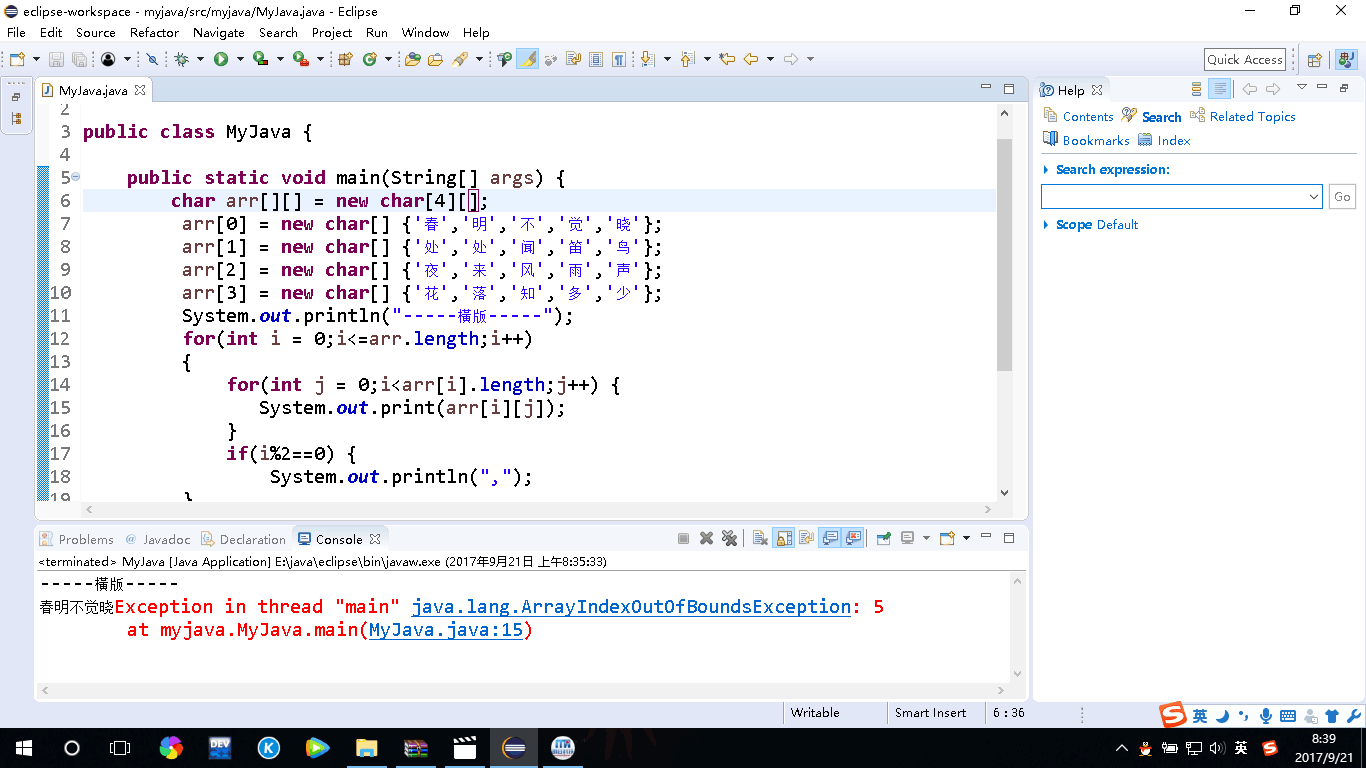Click the Run with Coverage icon
Screen dimensions: 1366x768
(260, 59)
